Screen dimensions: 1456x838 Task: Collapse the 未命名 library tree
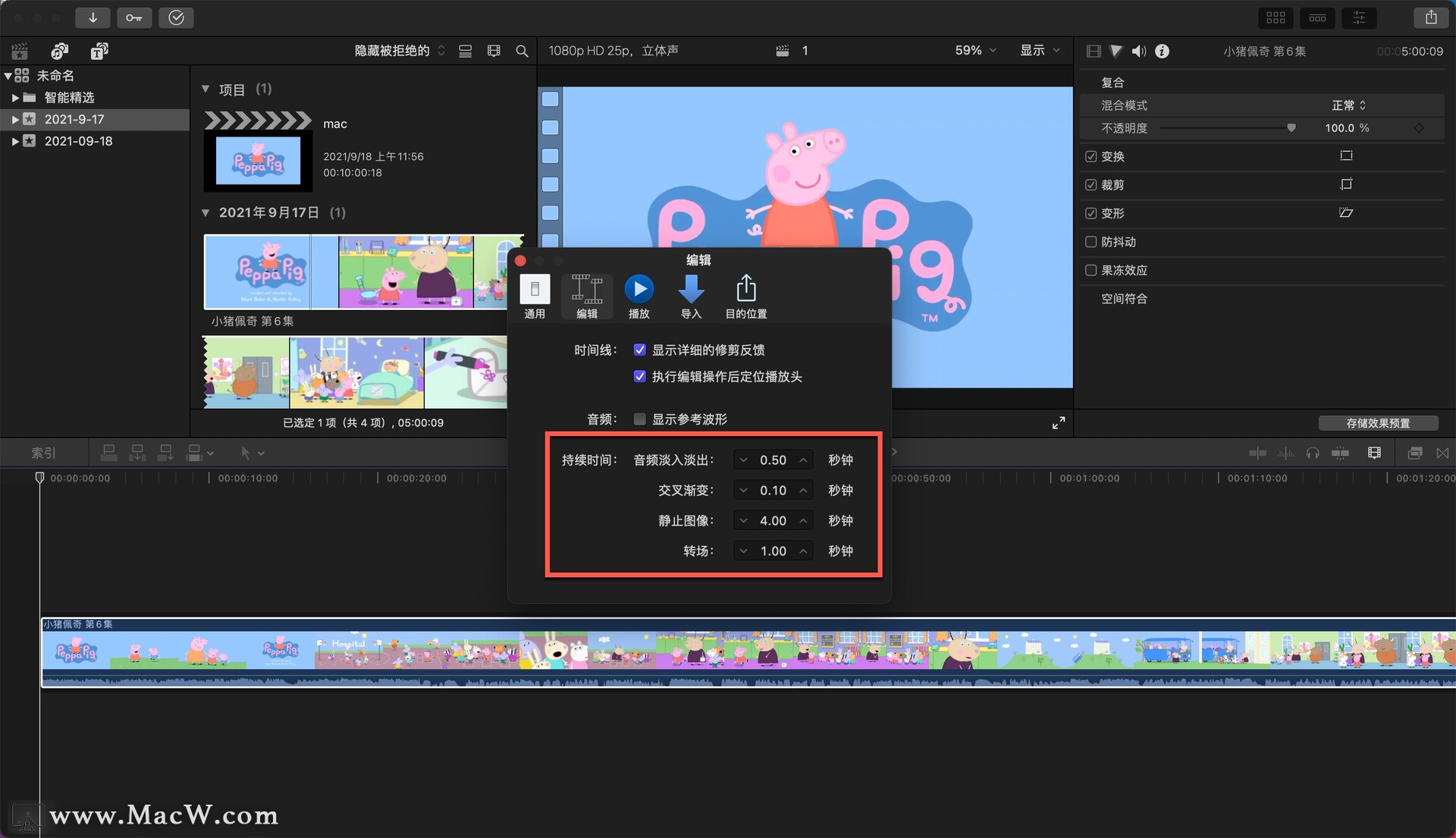click(x=8, y=76)
